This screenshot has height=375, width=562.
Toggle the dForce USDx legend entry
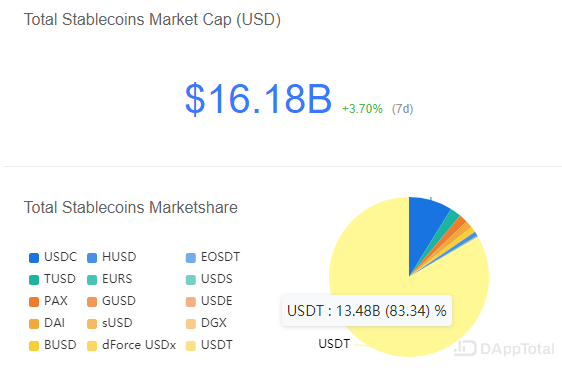click(132, 345)
